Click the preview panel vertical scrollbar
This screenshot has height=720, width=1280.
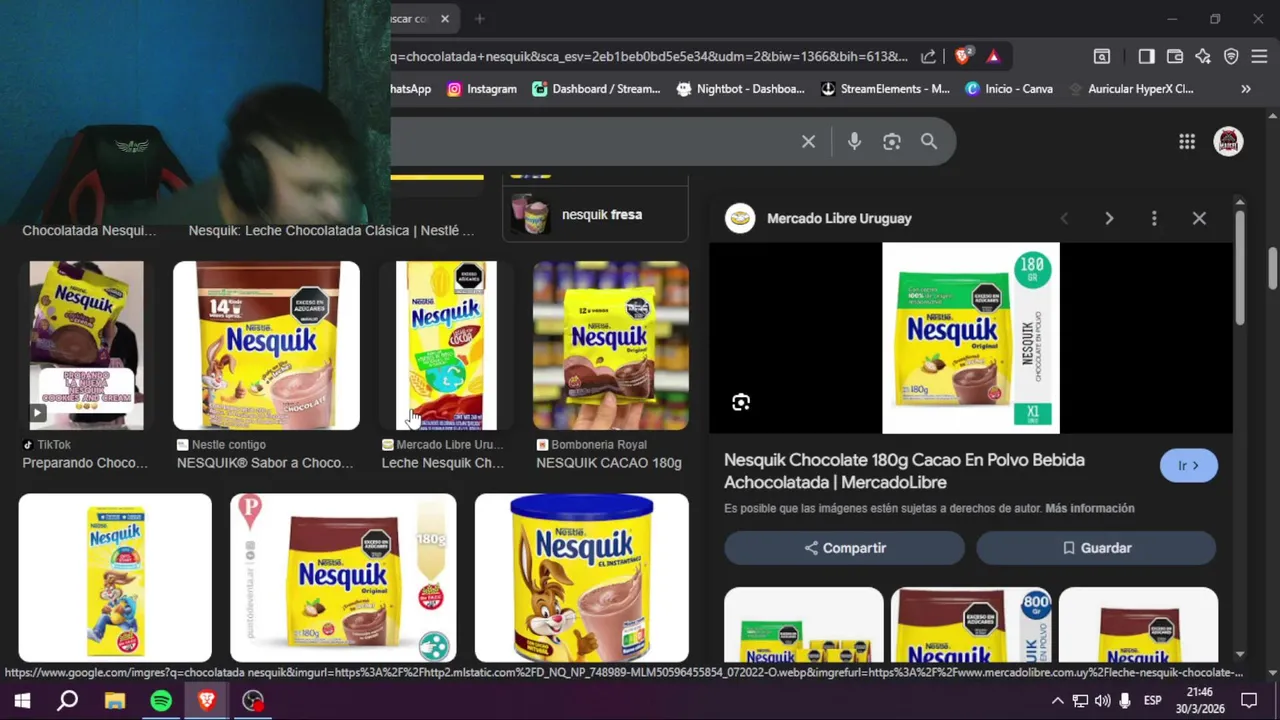pyautogui.click(x=1239, y=270)
